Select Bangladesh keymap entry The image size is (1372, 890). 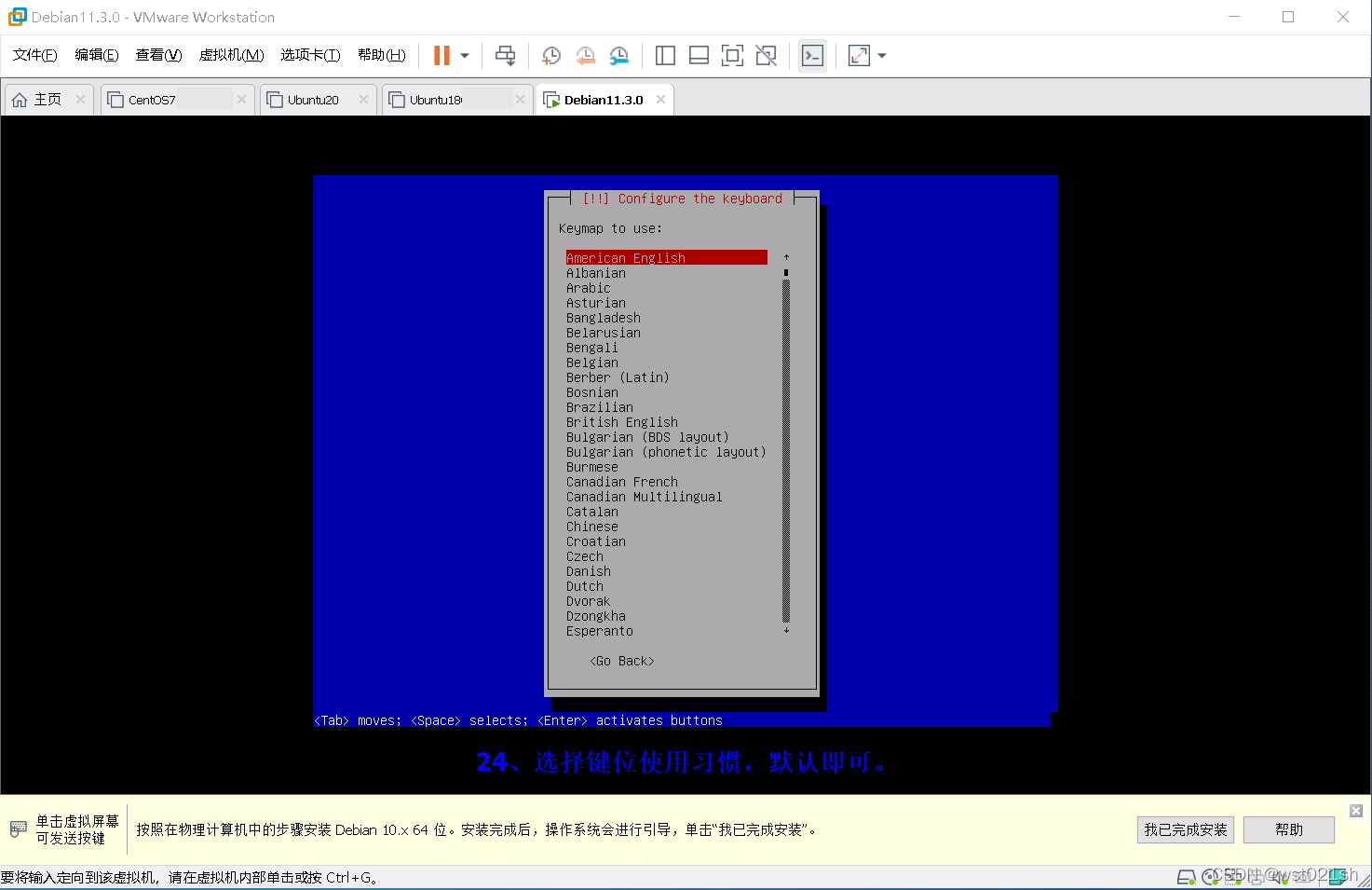click(x=604, y=318)
